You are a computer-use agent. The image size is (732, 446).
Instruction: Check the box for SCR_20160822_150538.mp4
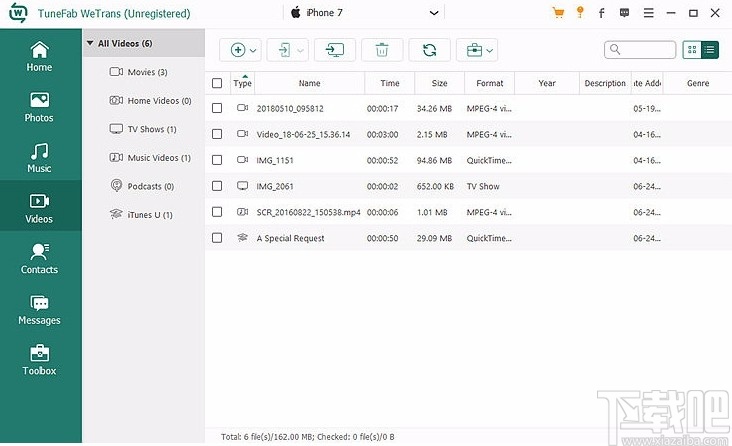coord(217,212)
